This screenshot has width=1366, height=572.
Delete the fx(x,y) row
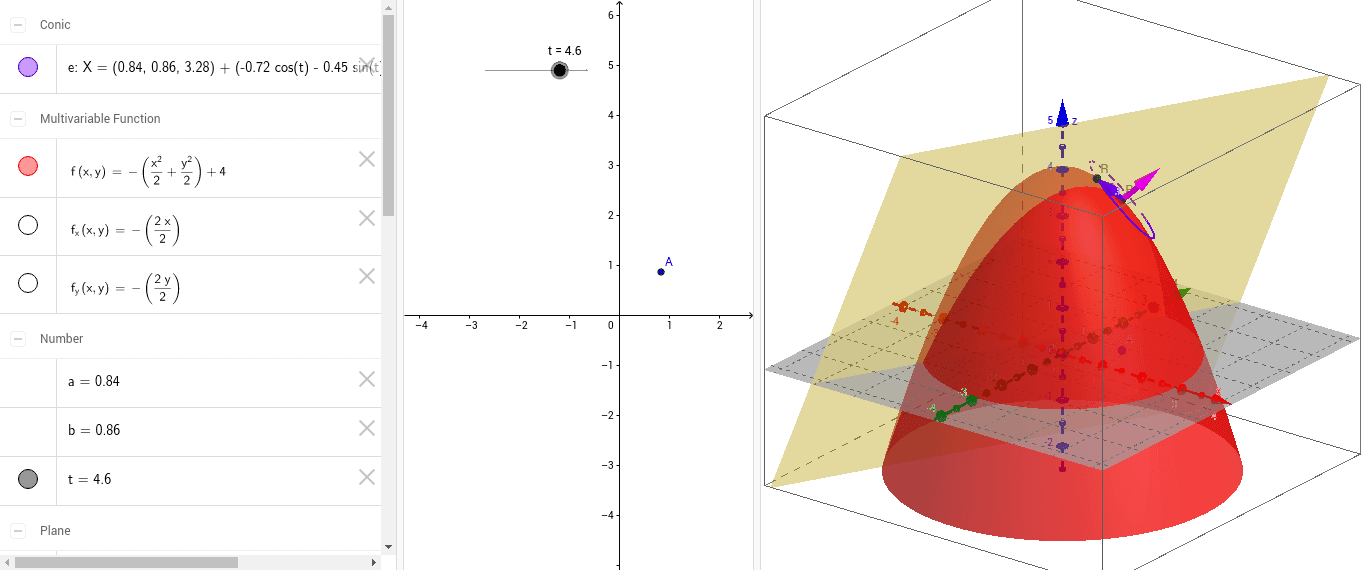coord(367,218)
